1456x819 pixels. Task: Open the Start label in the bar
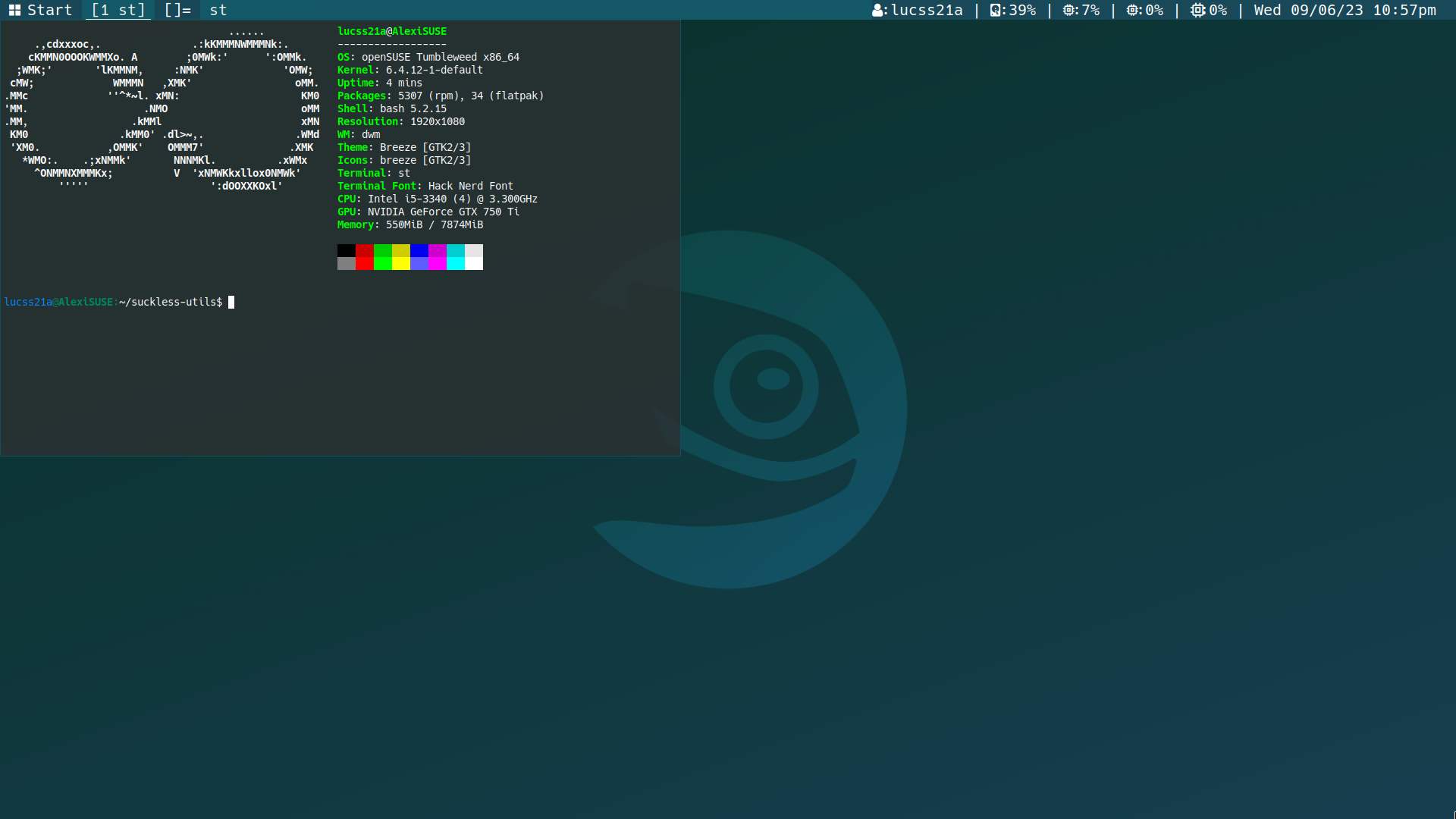[49, 10]
